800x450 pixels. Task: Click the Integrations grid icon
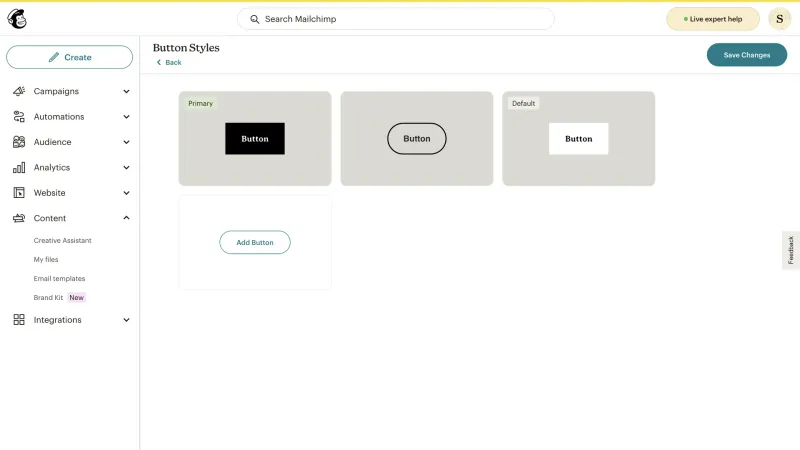pyautogui.click(x=19, y=320)
